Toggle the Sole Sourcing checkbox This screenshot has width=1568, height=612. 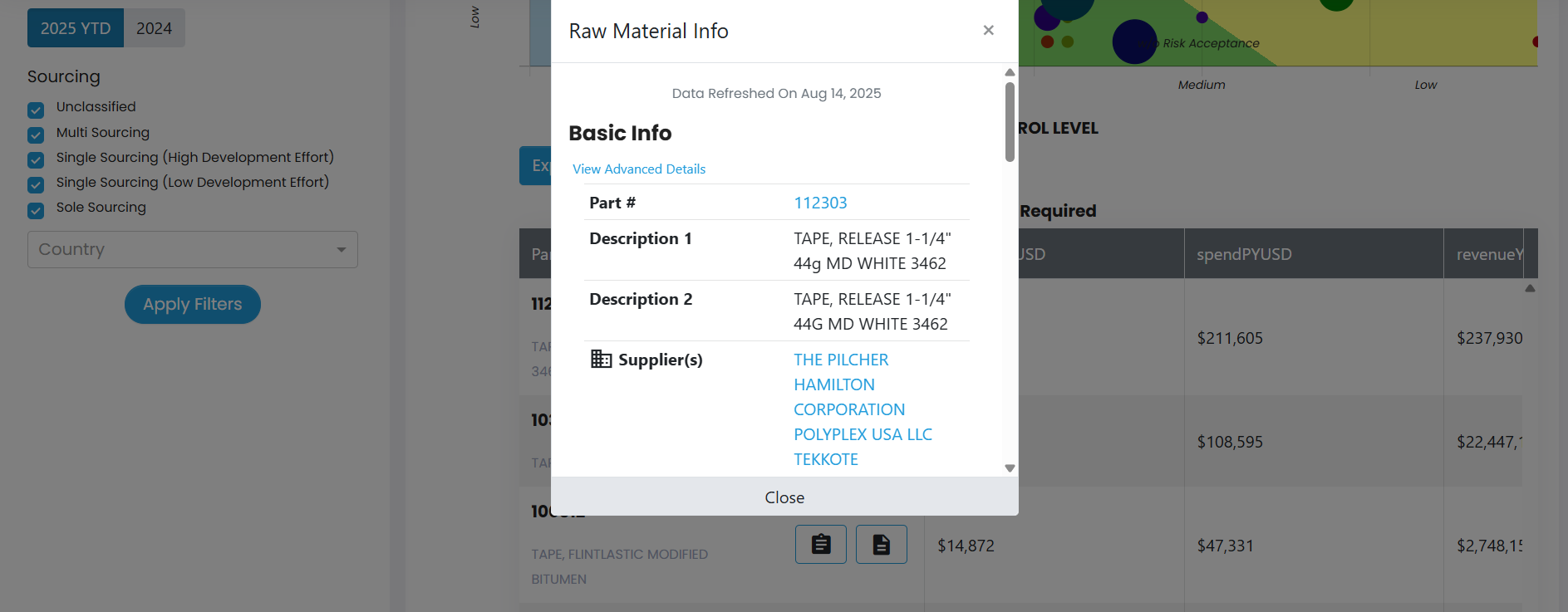(36, 210)
